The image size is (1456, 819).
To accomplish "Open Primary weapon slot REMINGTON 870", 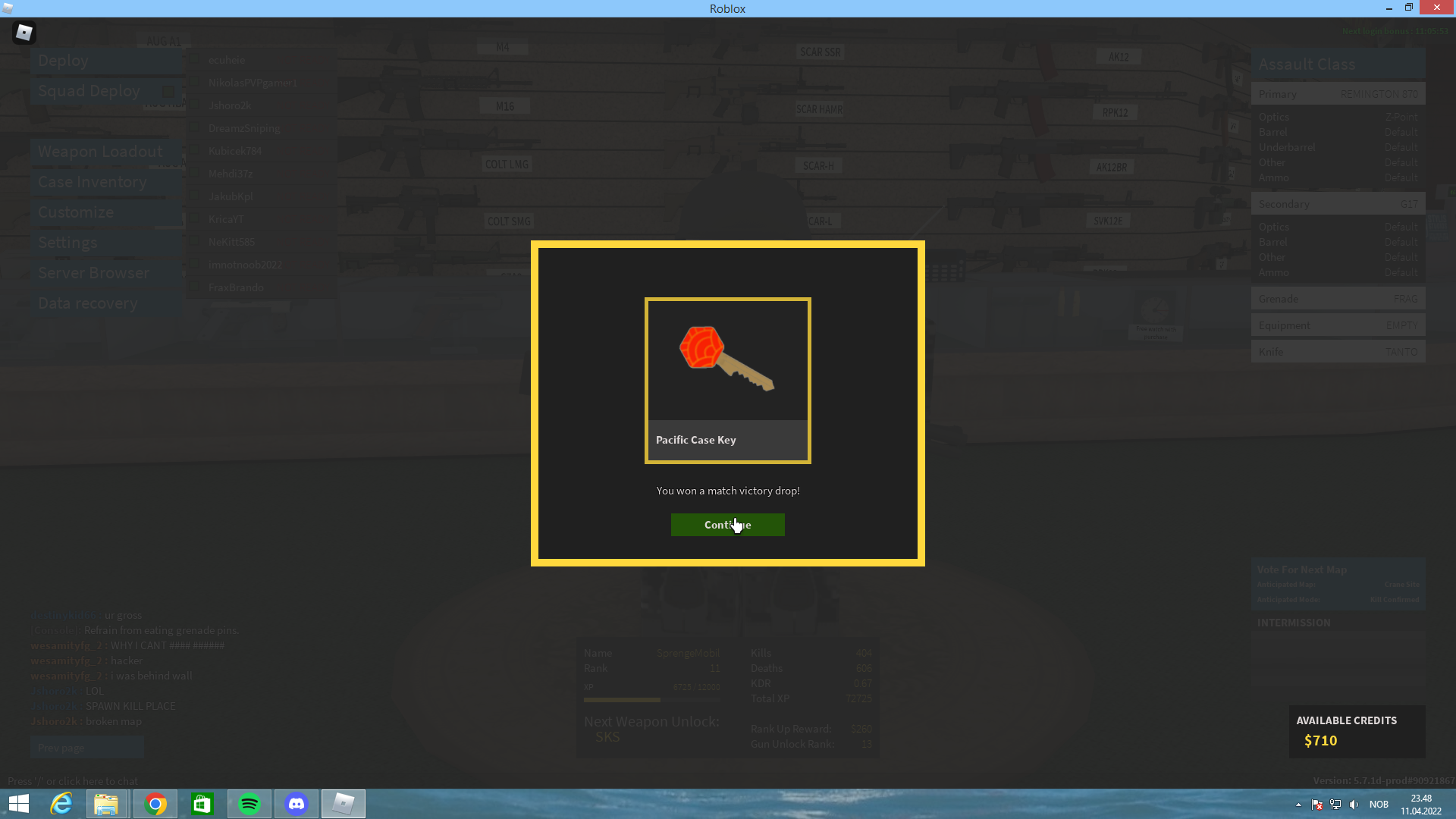I will pyautogui.click(x=1338, y=94).
